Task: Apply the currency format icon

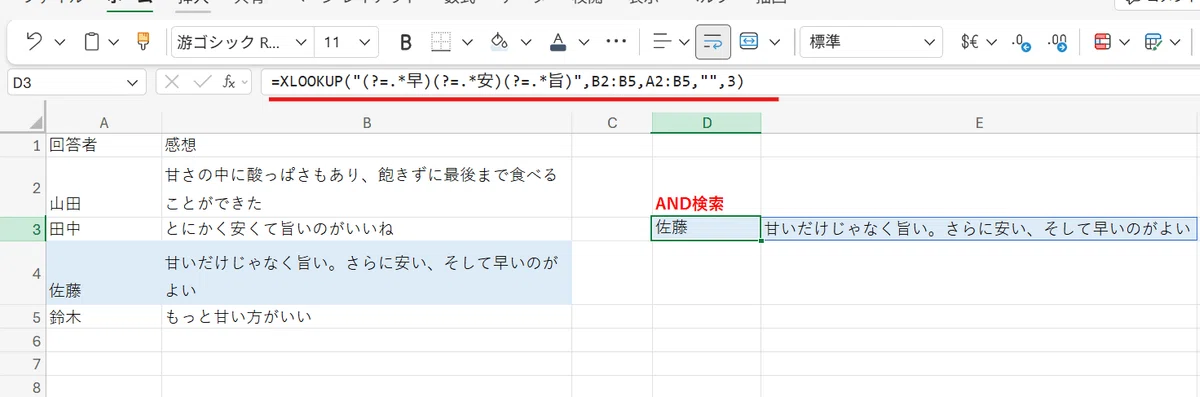Action: click(969, 42)
